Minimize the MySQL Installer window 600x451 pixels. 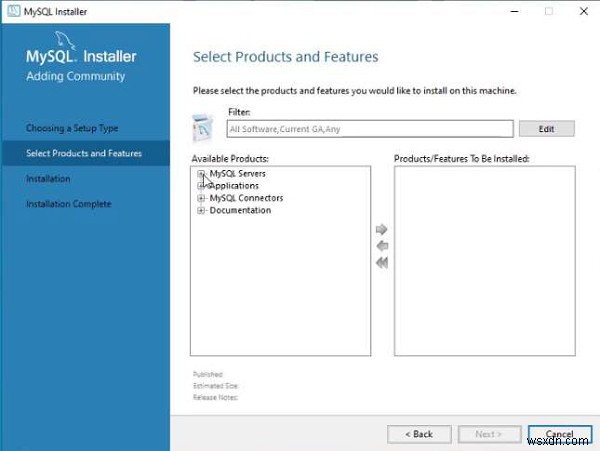515,11
